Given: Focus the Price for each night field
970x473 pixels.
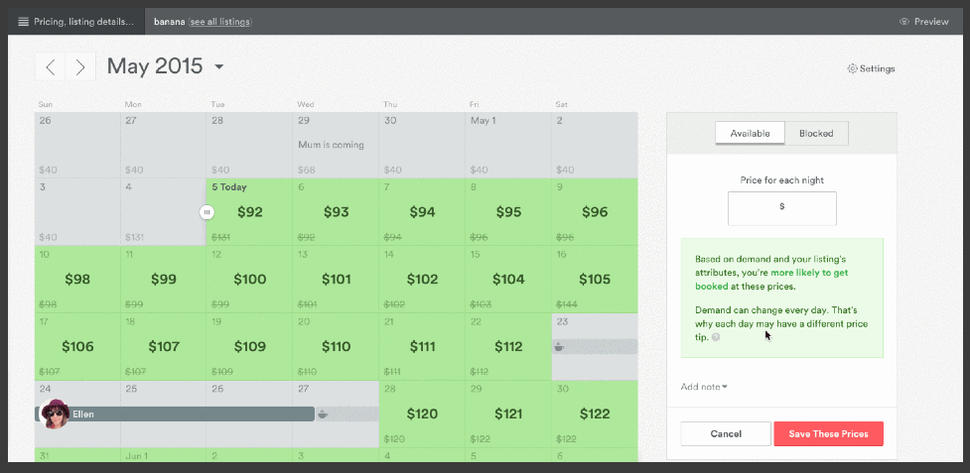Looking at the screenshot, I should (782, 208).
